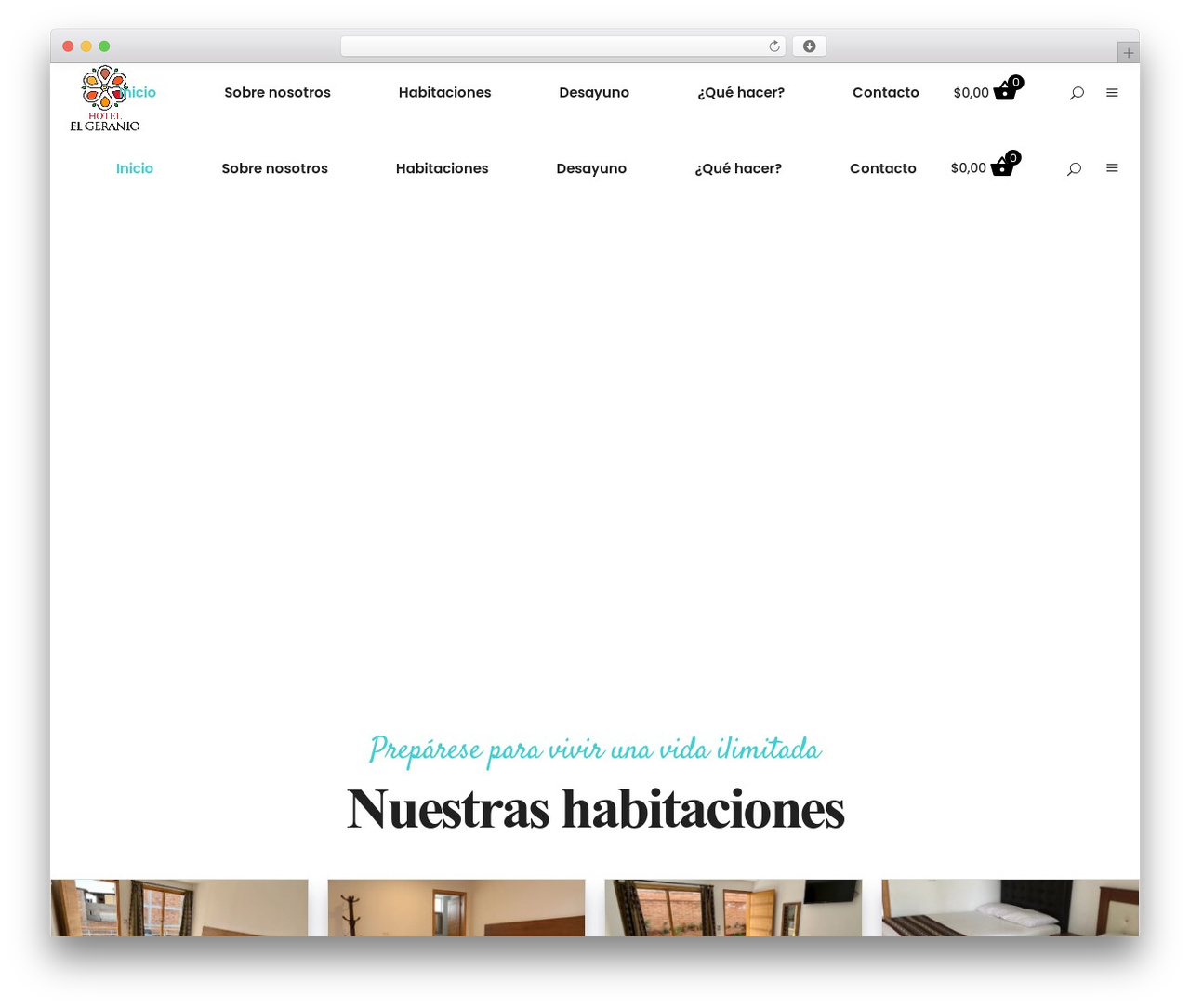Click the search icon in the second menu row
Viewport: 1190px width, 1008px height.
(1074, 168)
